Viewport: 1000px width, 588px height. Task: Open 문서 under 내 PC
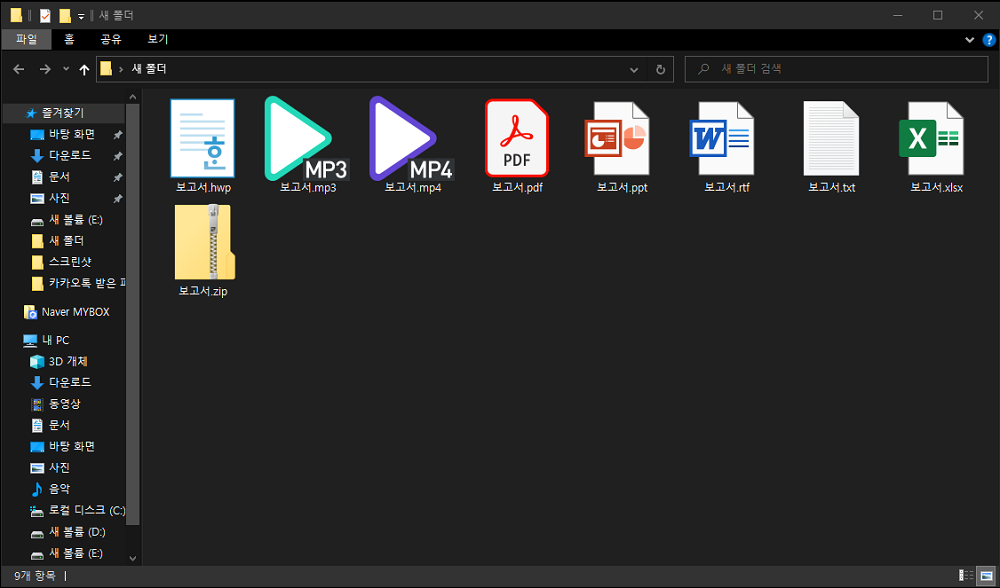coord(59,425)
